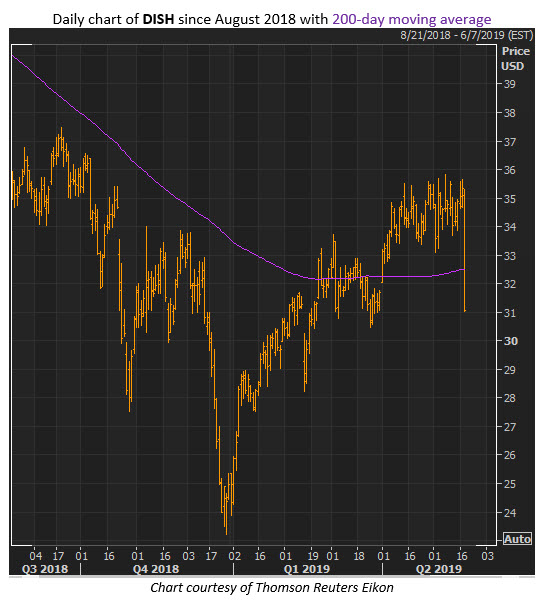Click the USD currency label
The image size is (543, 602).
512,66
